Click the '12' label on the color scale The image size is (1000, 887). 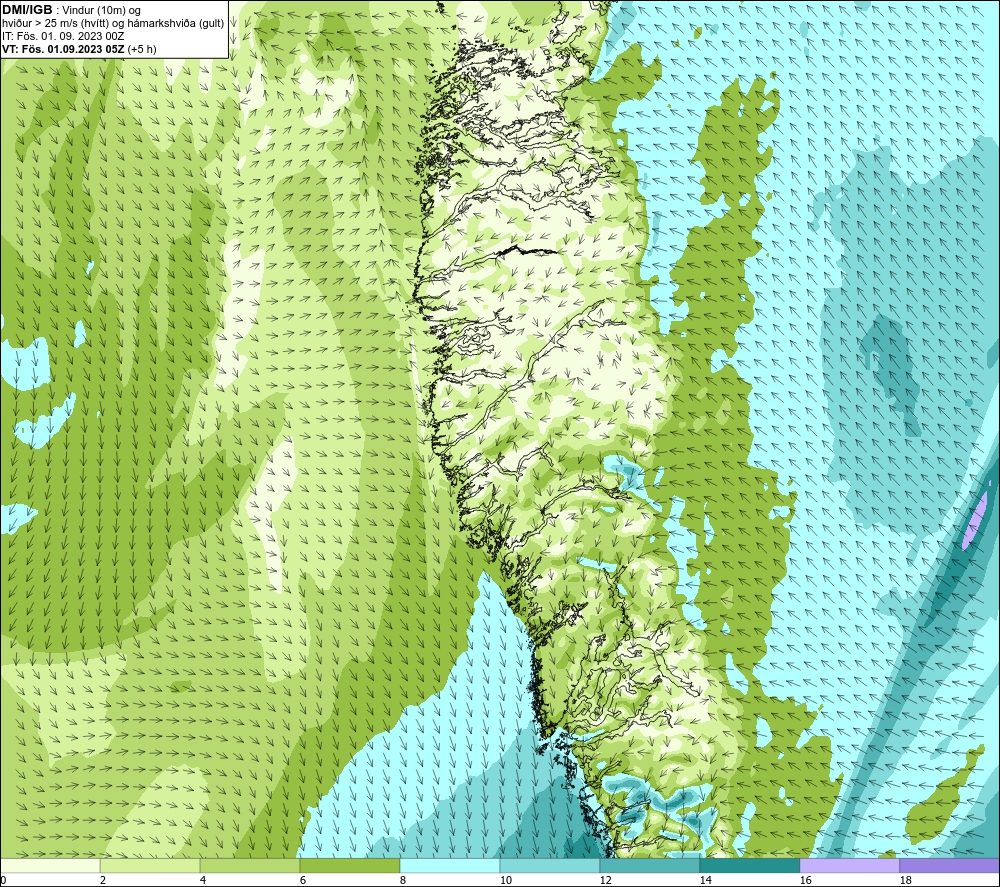click(x=605, y=881)
